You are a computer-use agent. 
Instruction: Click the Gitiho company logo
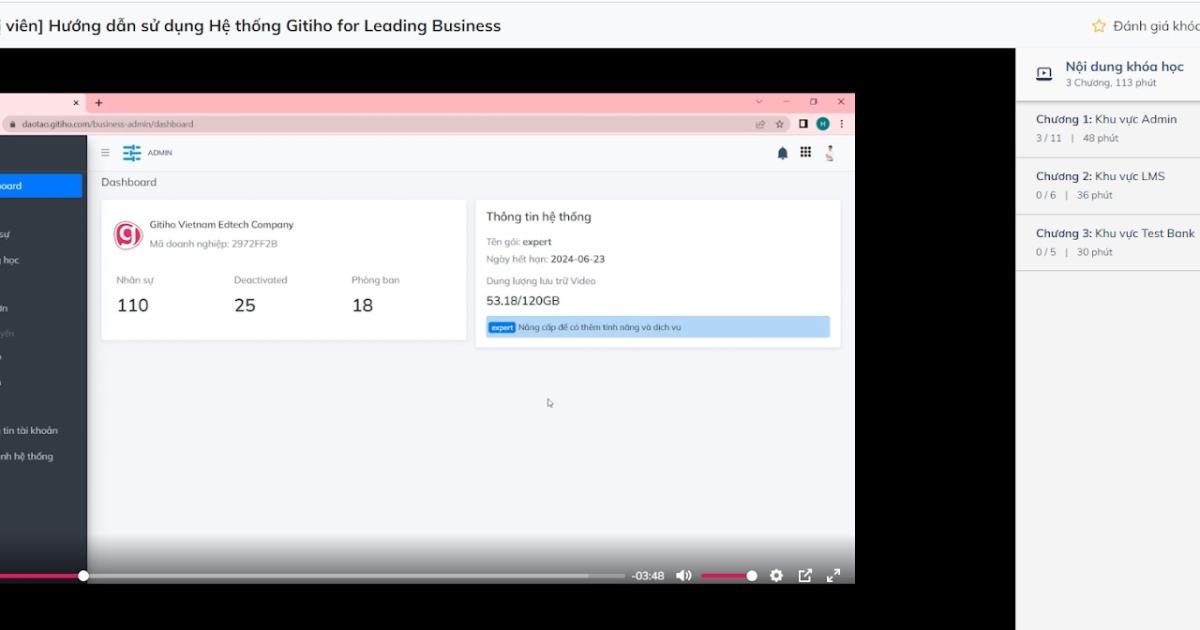[x=128, y=235]
